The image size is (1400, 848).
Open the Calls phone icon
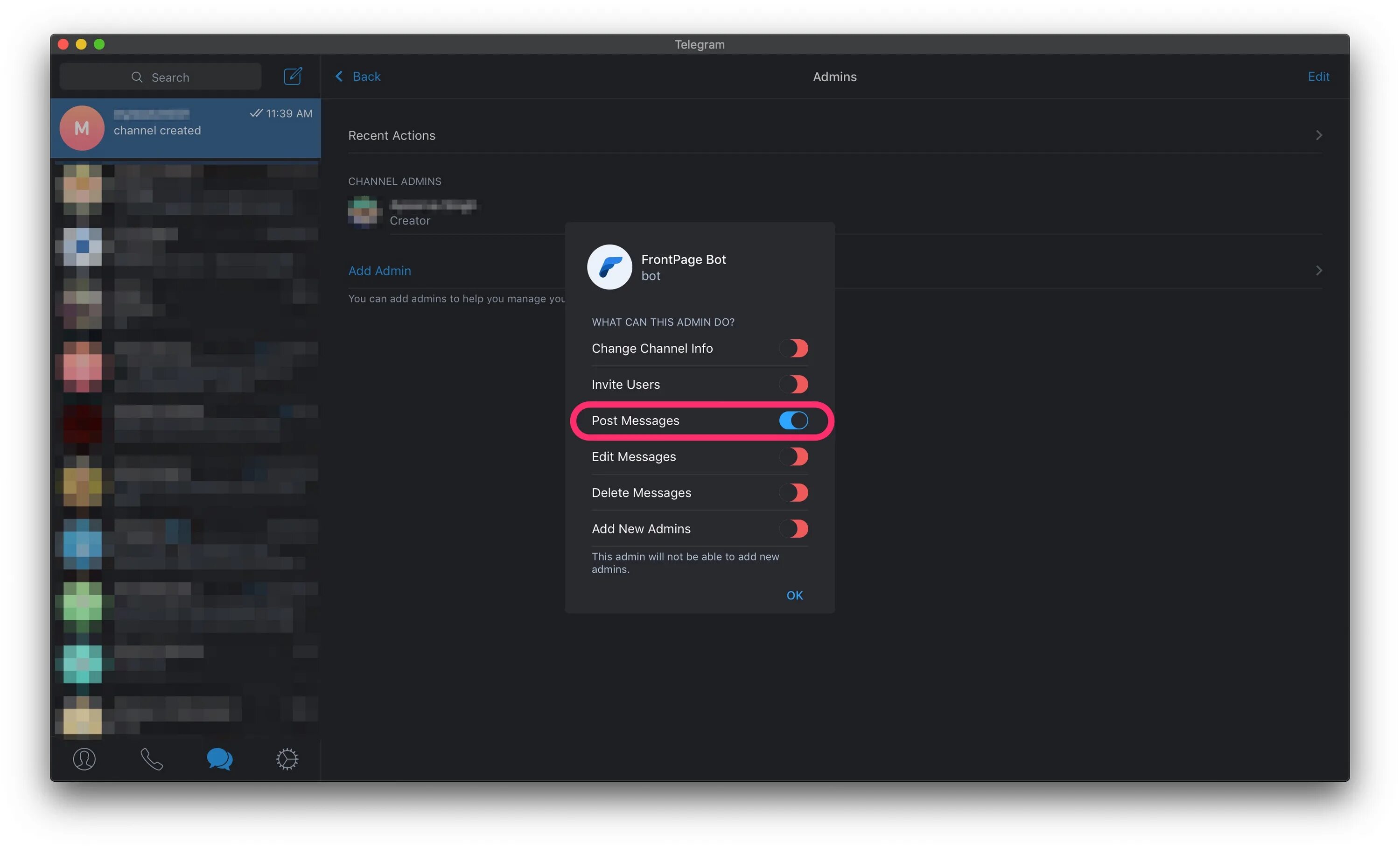coord(152,759)
